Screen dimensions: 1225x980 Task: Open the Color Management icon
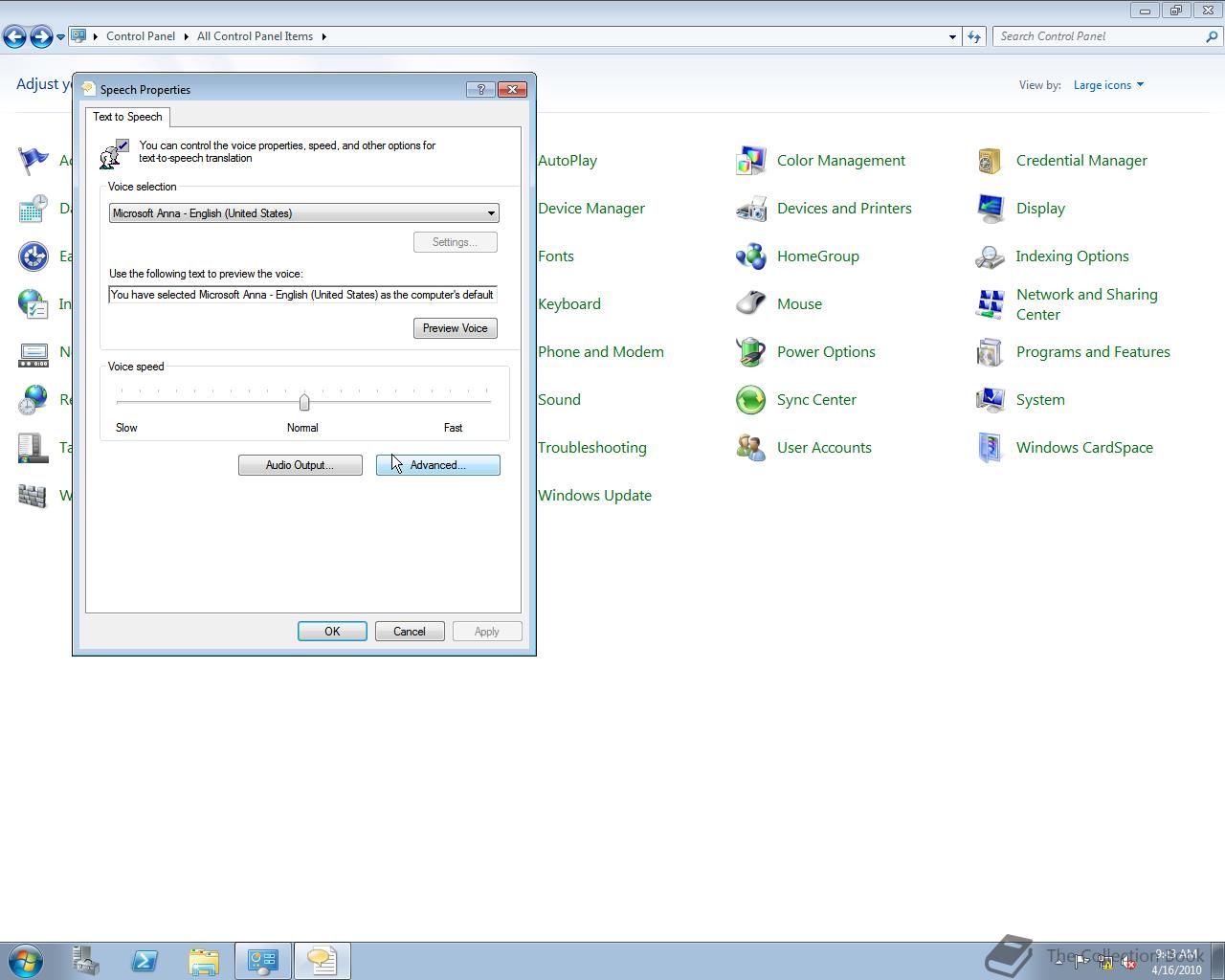[x=751, y=161]
